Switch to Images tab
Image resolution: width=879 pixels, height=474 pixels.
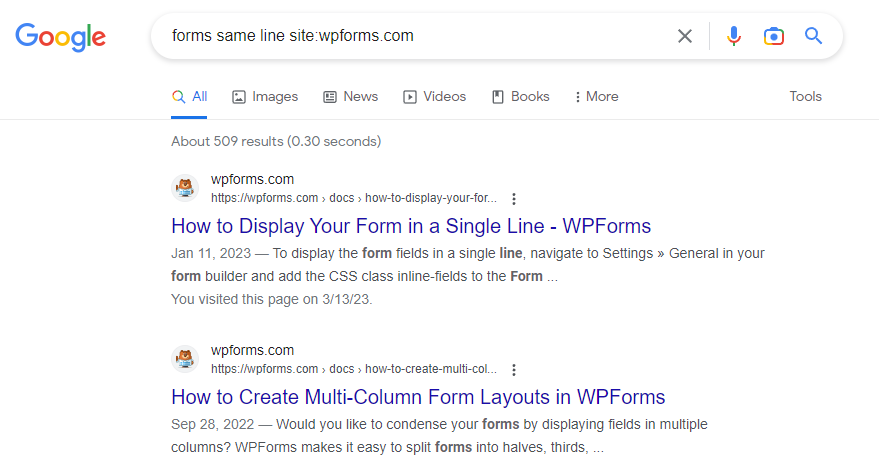coord(265,96)
